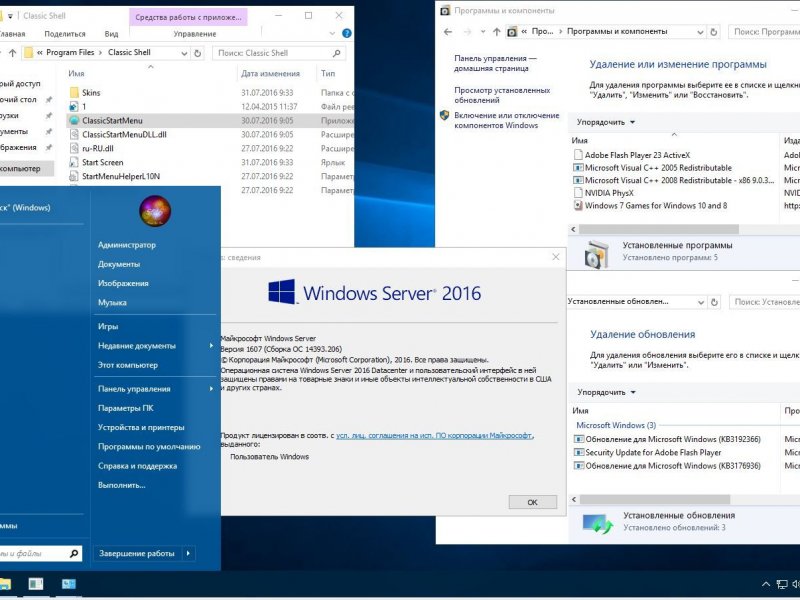Select the Start Screen shortcut icon
Screen dimensions: 800x600
[74, 162]
